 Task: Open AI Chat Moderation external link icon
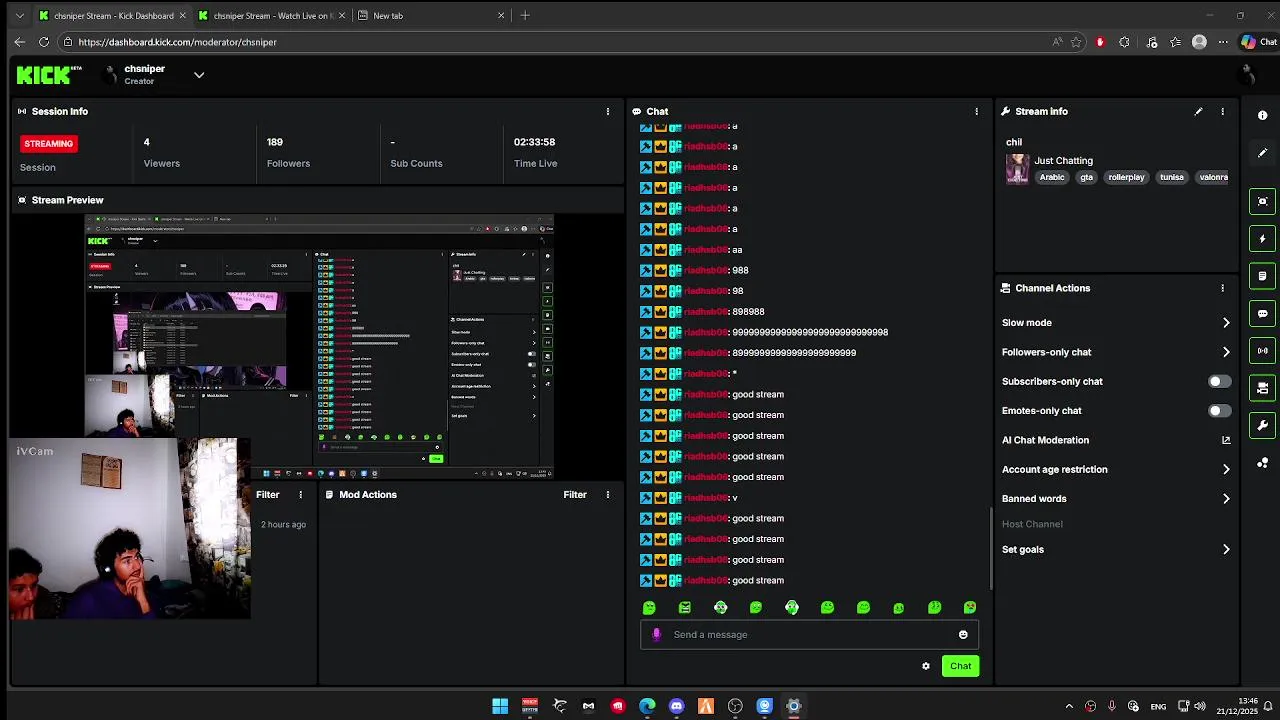point(1226,440)
